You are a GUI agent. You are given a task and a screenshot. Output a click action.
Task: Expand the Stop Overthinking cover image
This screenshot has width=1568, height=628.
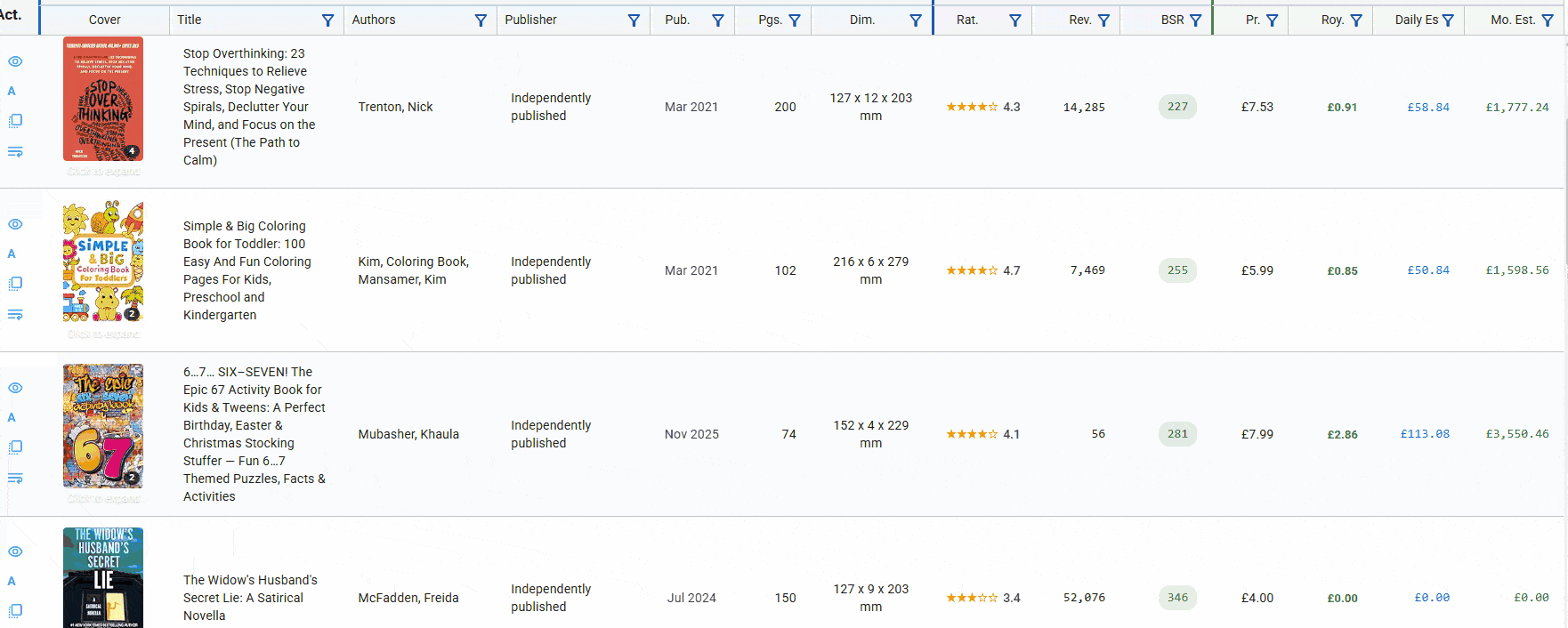coord(103,99)
